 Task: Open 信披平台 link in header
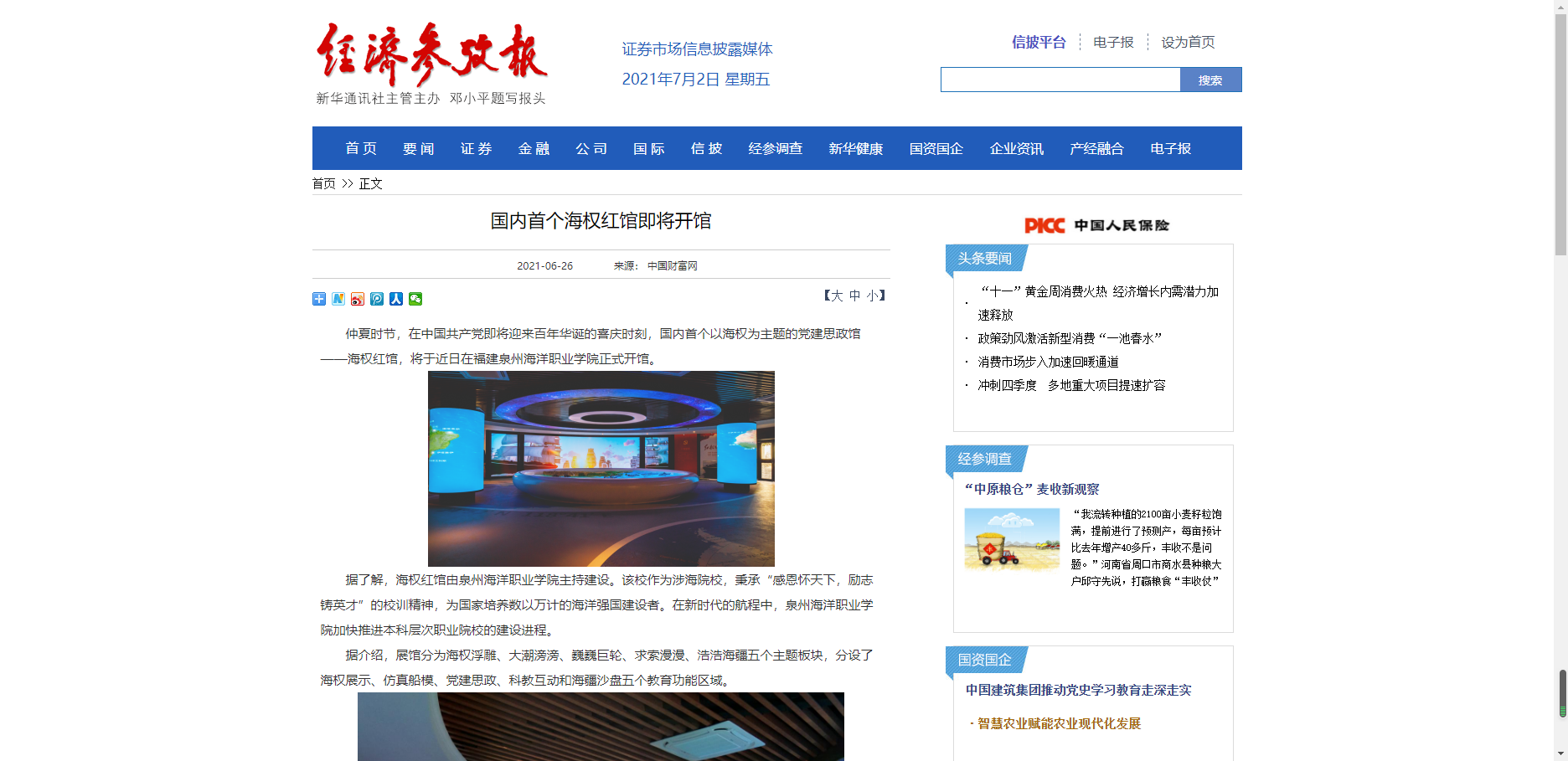point(1039,42)
